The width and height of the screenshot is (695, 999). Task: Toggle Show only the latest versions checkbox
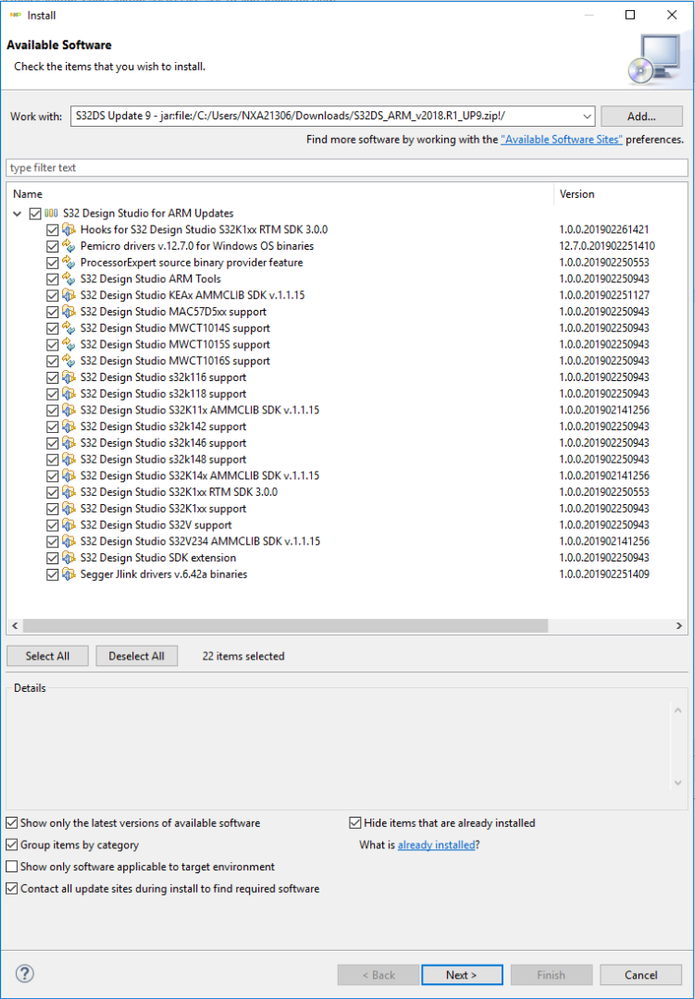(x=11, y=823)
